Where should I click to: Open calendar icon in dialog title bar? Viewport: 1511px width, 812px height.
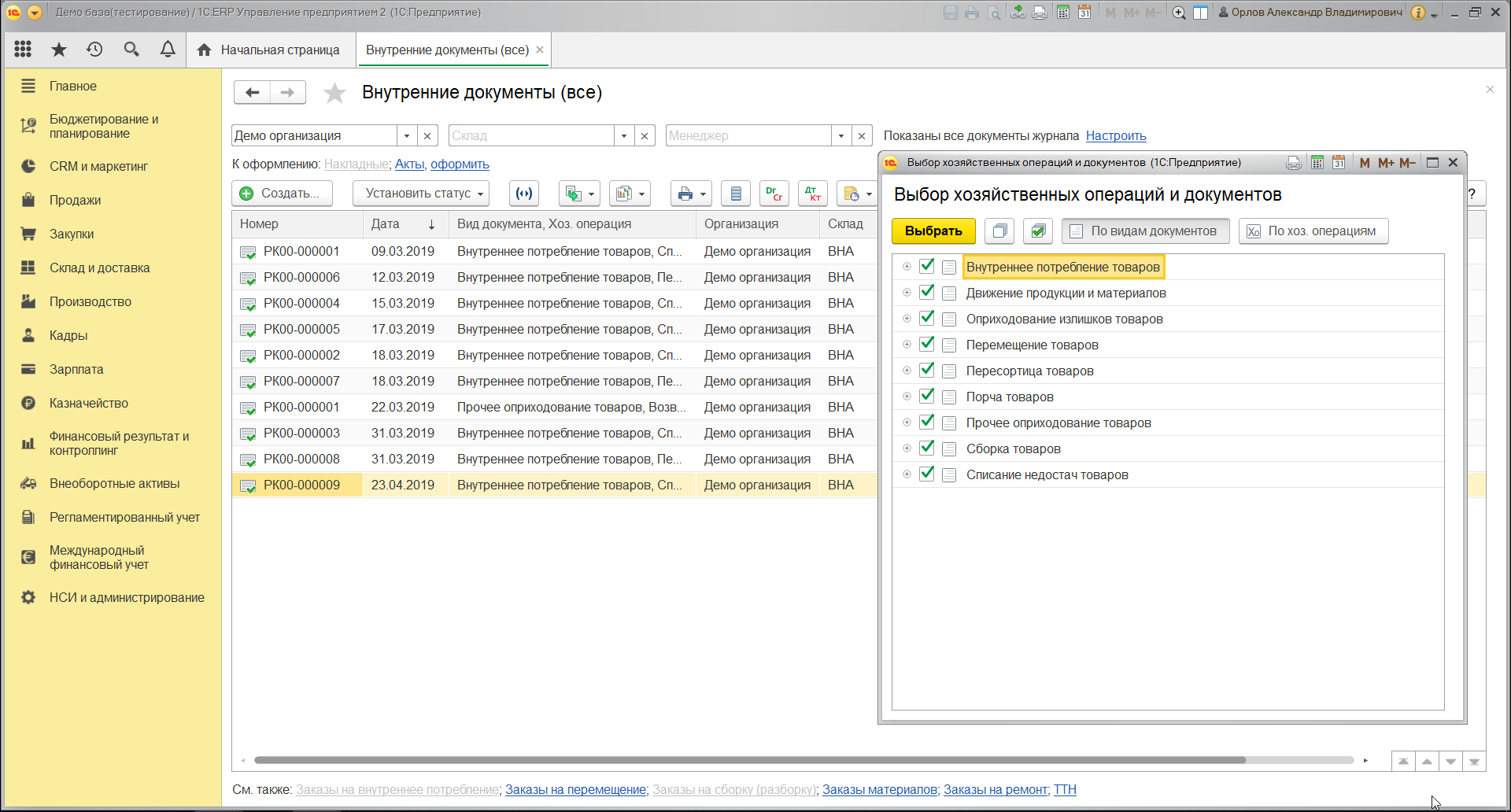(1339, 163)
